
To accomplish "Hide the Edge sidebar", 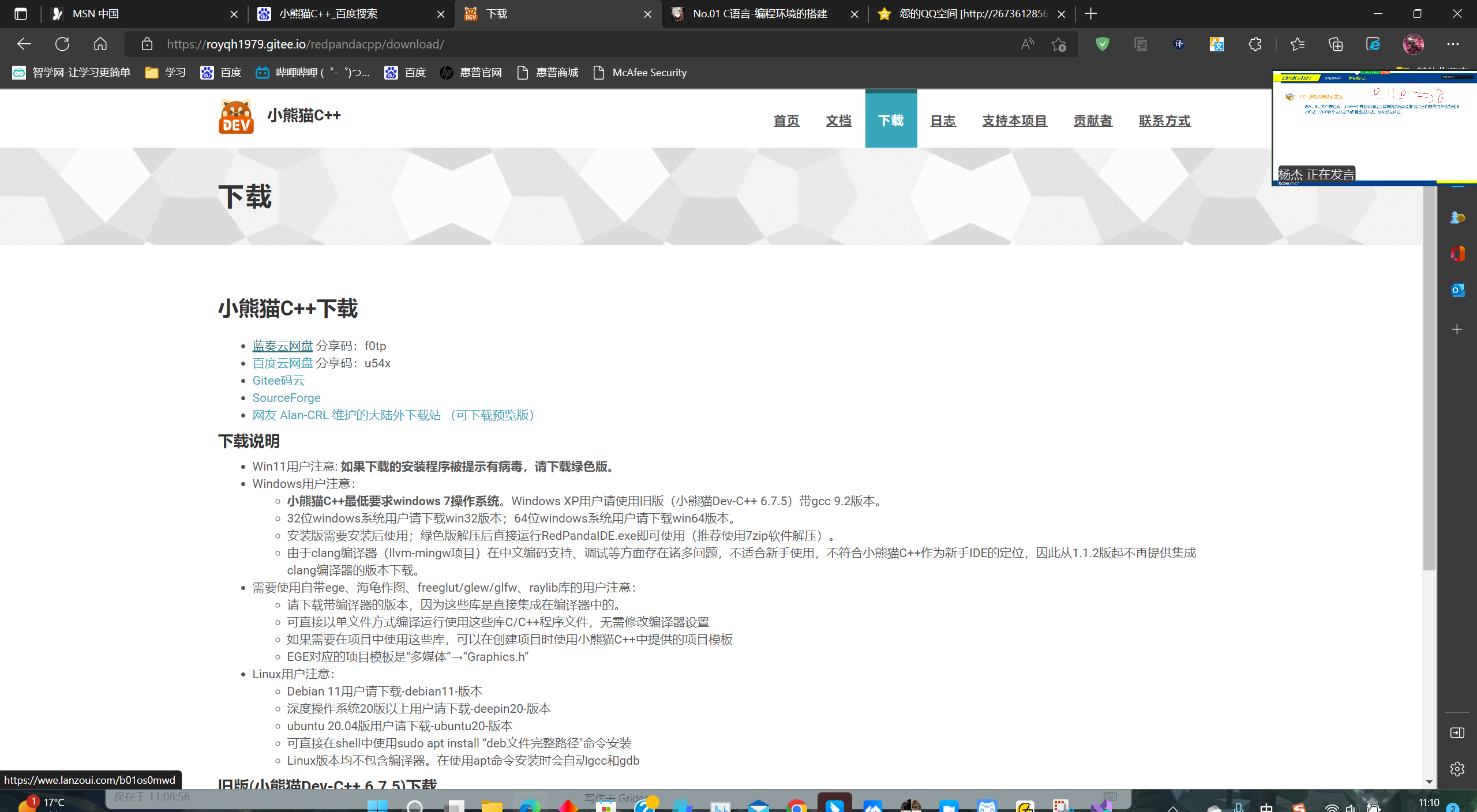I will (1457, 732).
